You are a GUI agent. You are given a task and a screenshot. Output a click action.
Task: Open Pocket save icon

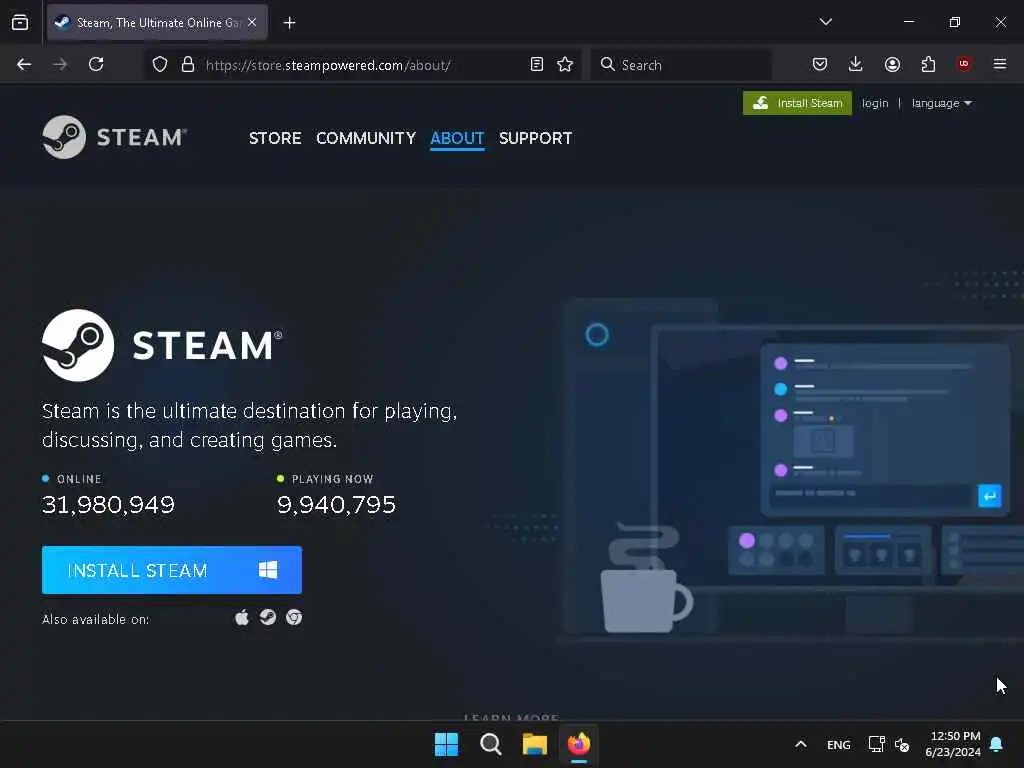(820, 64)
